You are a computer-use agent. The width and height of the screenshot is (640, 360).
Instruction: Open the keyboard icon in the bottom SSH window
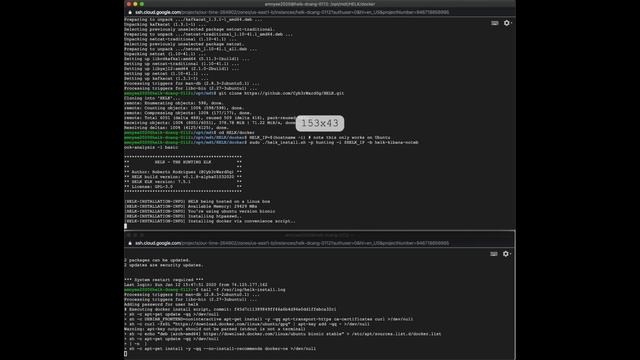[494, 254]
